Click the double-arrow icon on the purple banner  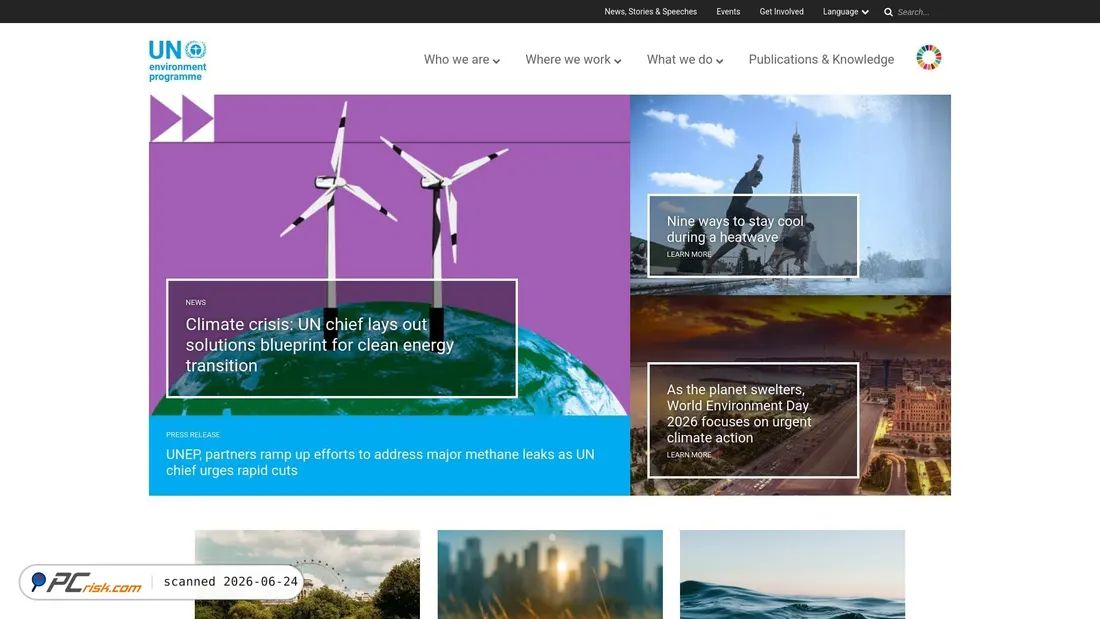182,119
